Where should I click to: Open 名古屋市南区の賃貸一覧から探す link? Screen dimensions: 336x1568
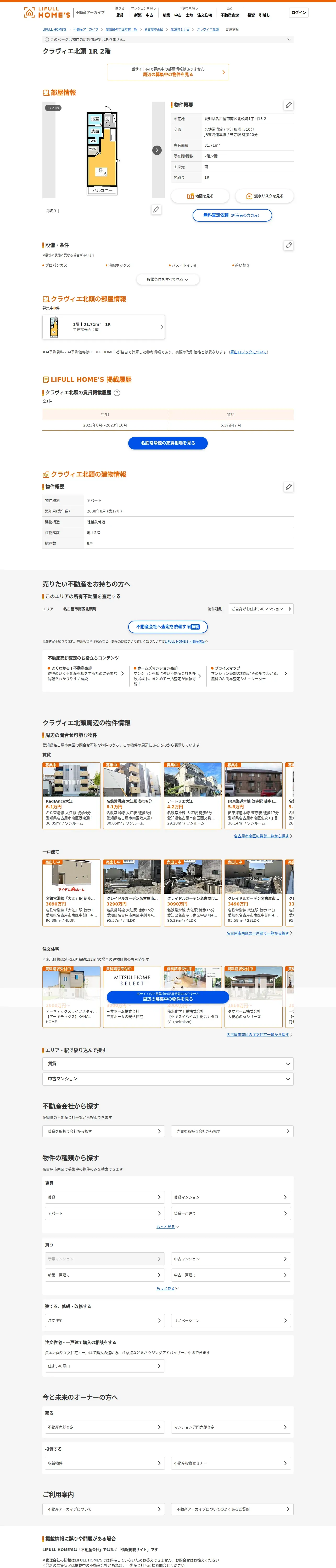tap(262, 836)
